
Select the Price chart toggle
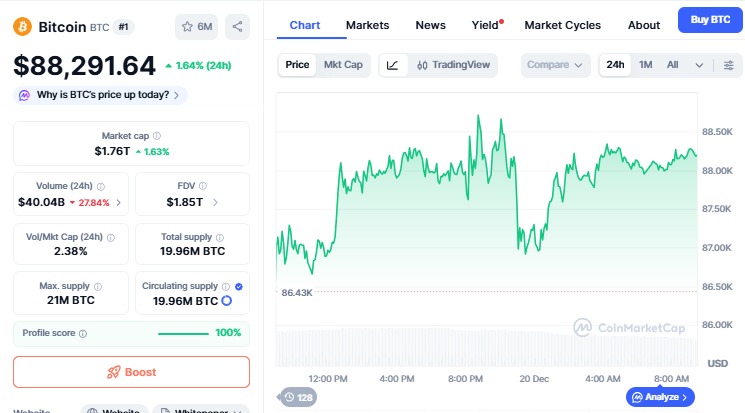pyautogui.click(x=297, y=65)
